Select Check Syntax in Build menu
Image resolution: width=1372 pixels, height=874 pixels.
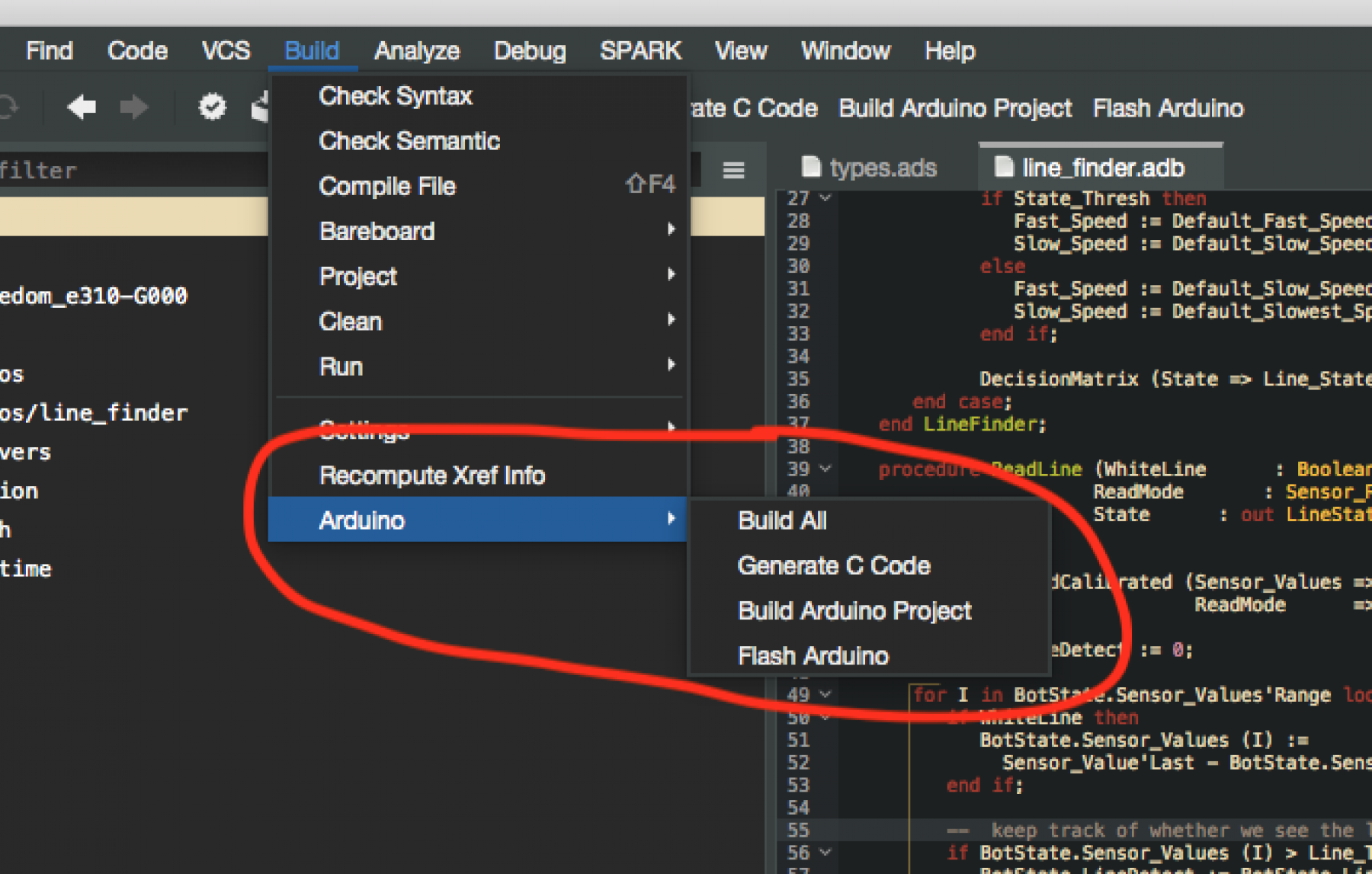(479, 96)
